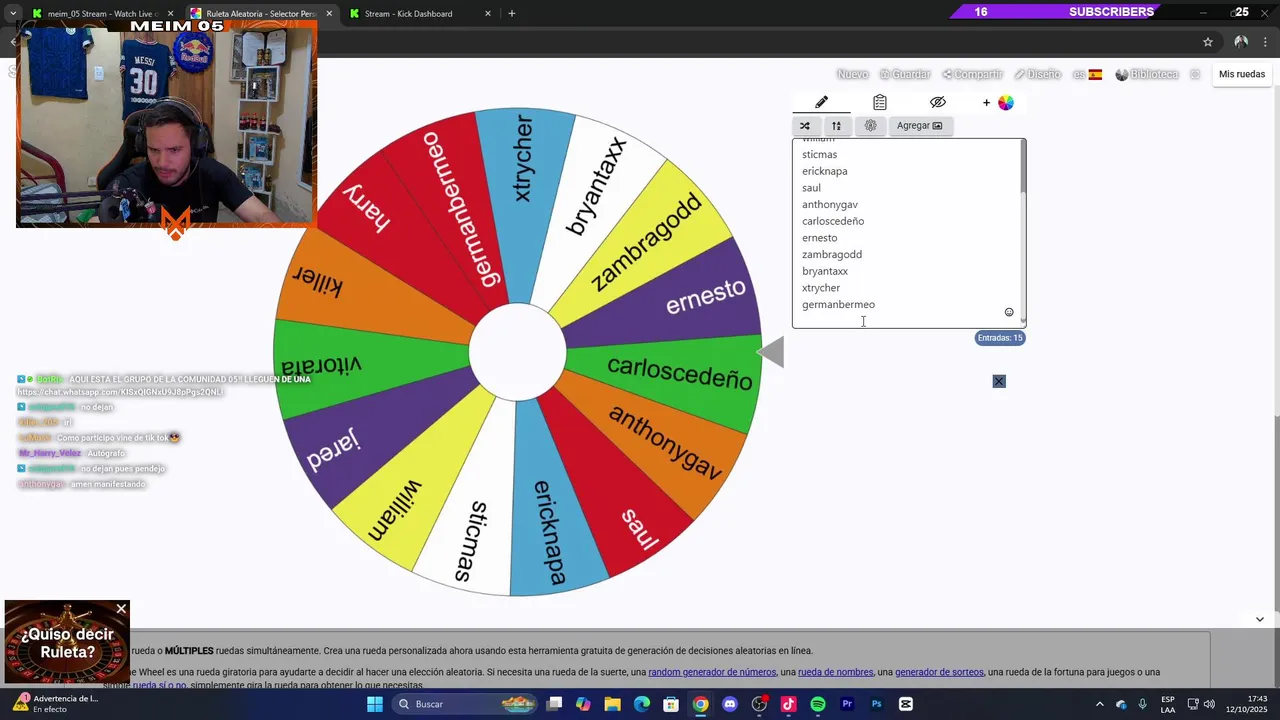Close the ad with the blue X
The image size is (1280, 720).
[x=999, y=381]
